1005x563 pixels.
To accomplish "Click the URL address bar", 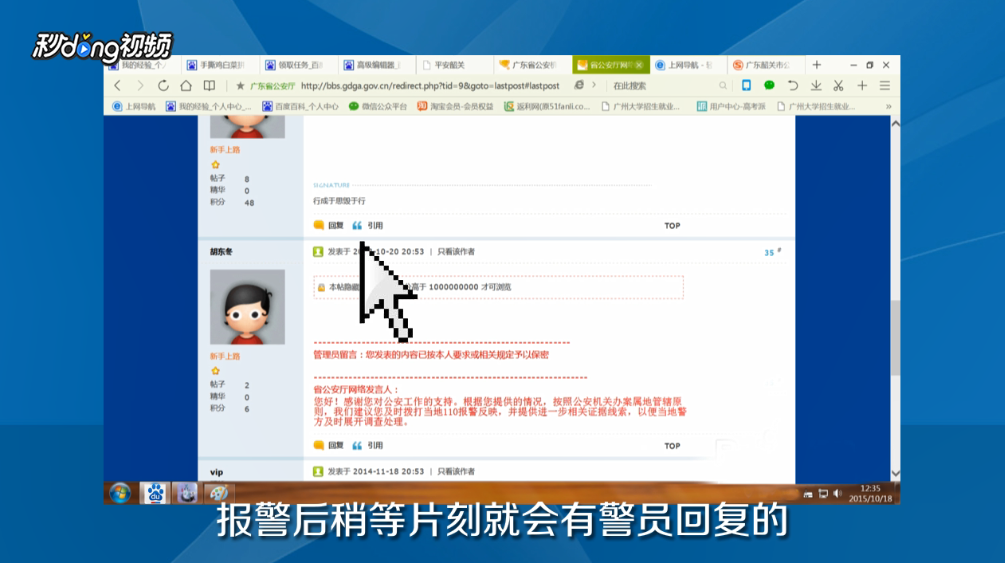I will (x=429, y=86).
